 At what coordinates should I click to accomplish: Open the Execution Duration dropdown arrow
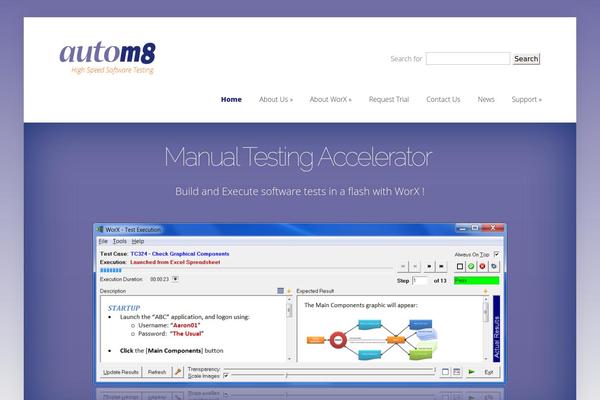tap(175, 279)
